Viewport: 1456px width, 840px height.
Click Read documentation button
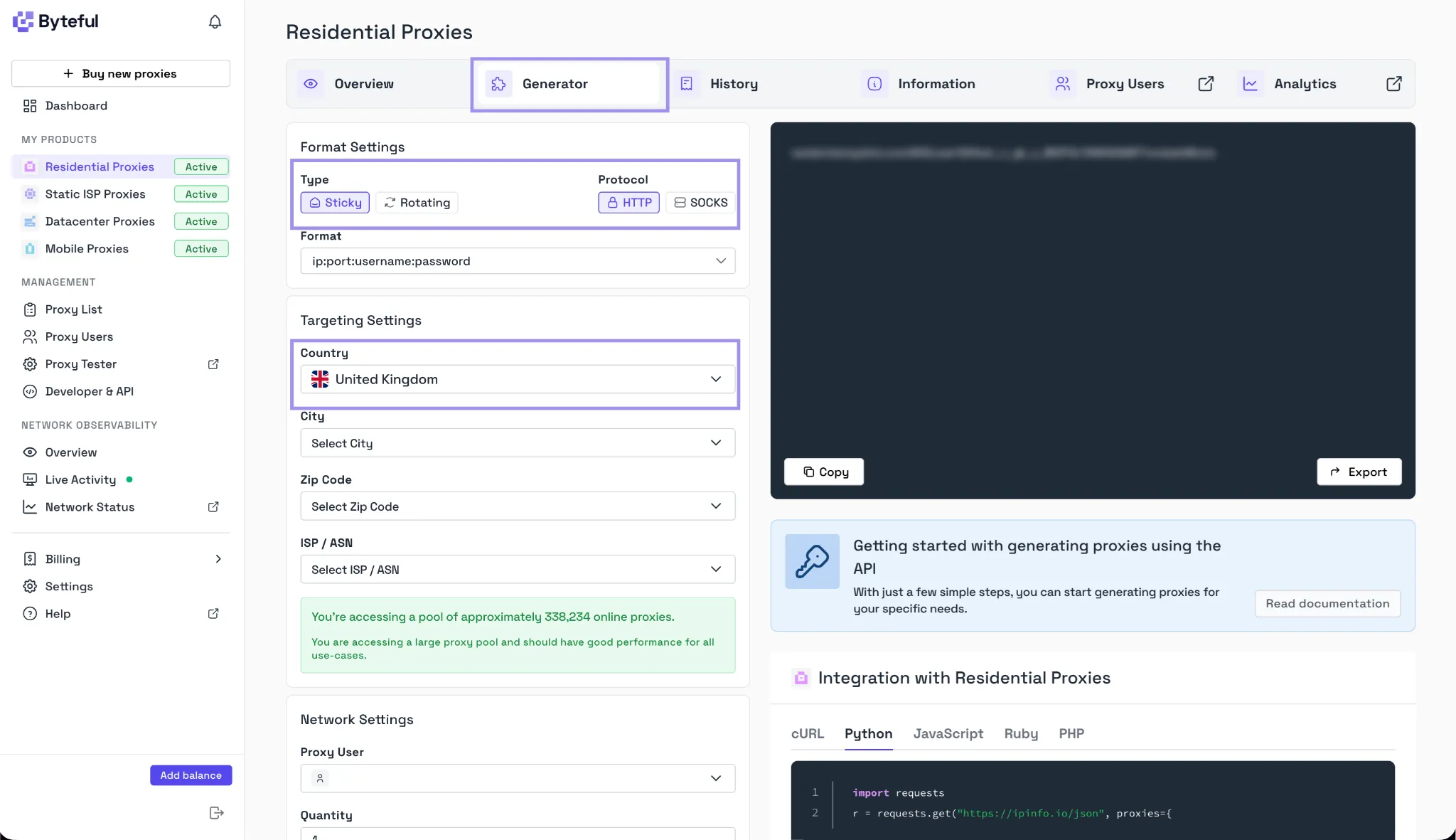(x=1327, y=604)
